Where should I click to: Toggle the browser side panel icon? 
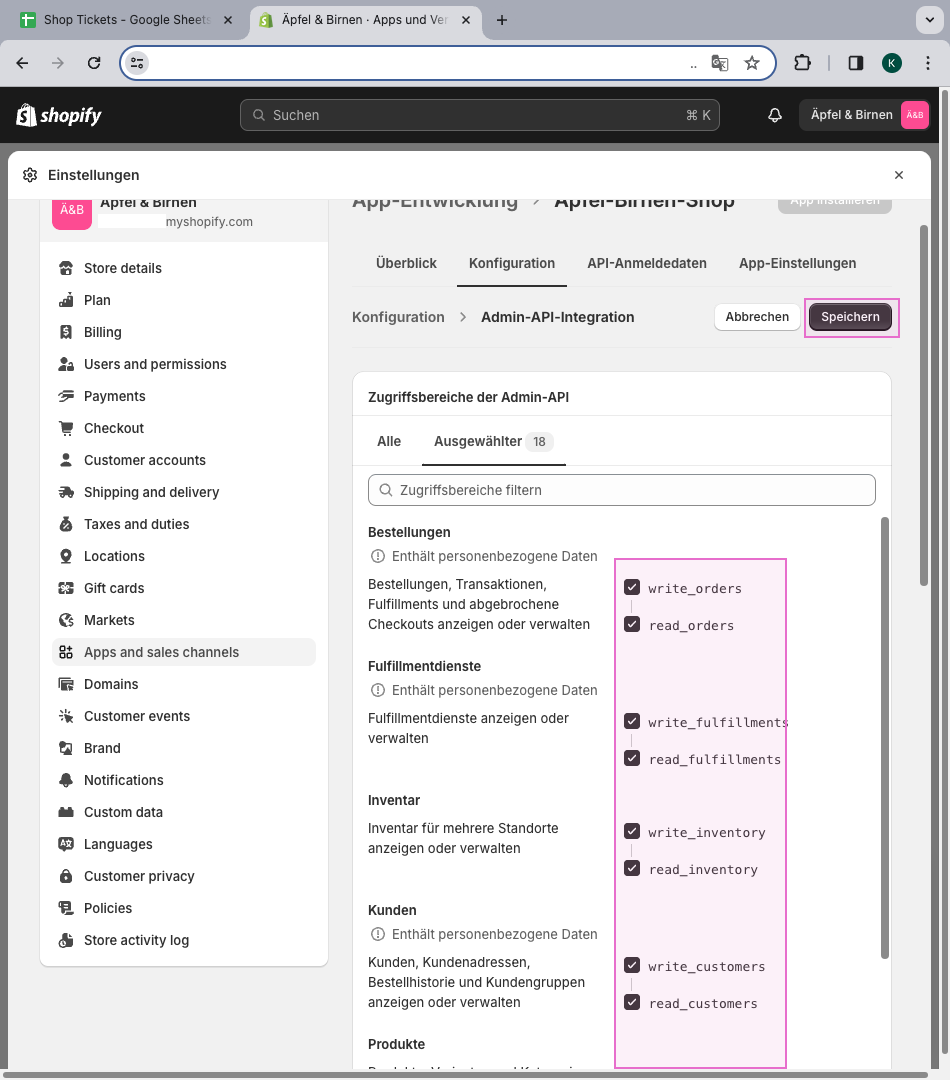coord(856,63)
